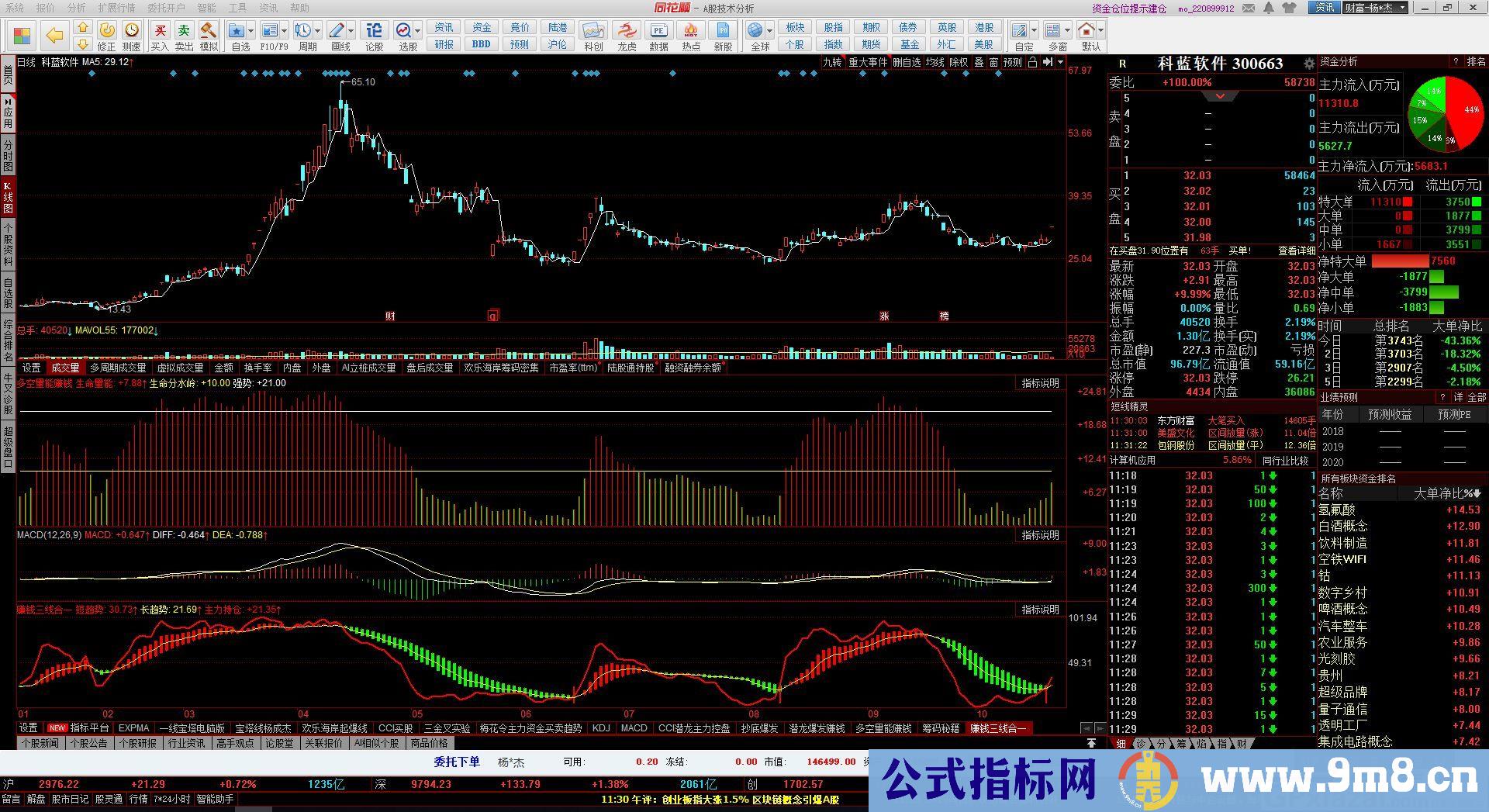This screenshot has height=812, width=1489.
Task: Click the 买入 (Buy) toolbar icon
Action: point(160,31)
